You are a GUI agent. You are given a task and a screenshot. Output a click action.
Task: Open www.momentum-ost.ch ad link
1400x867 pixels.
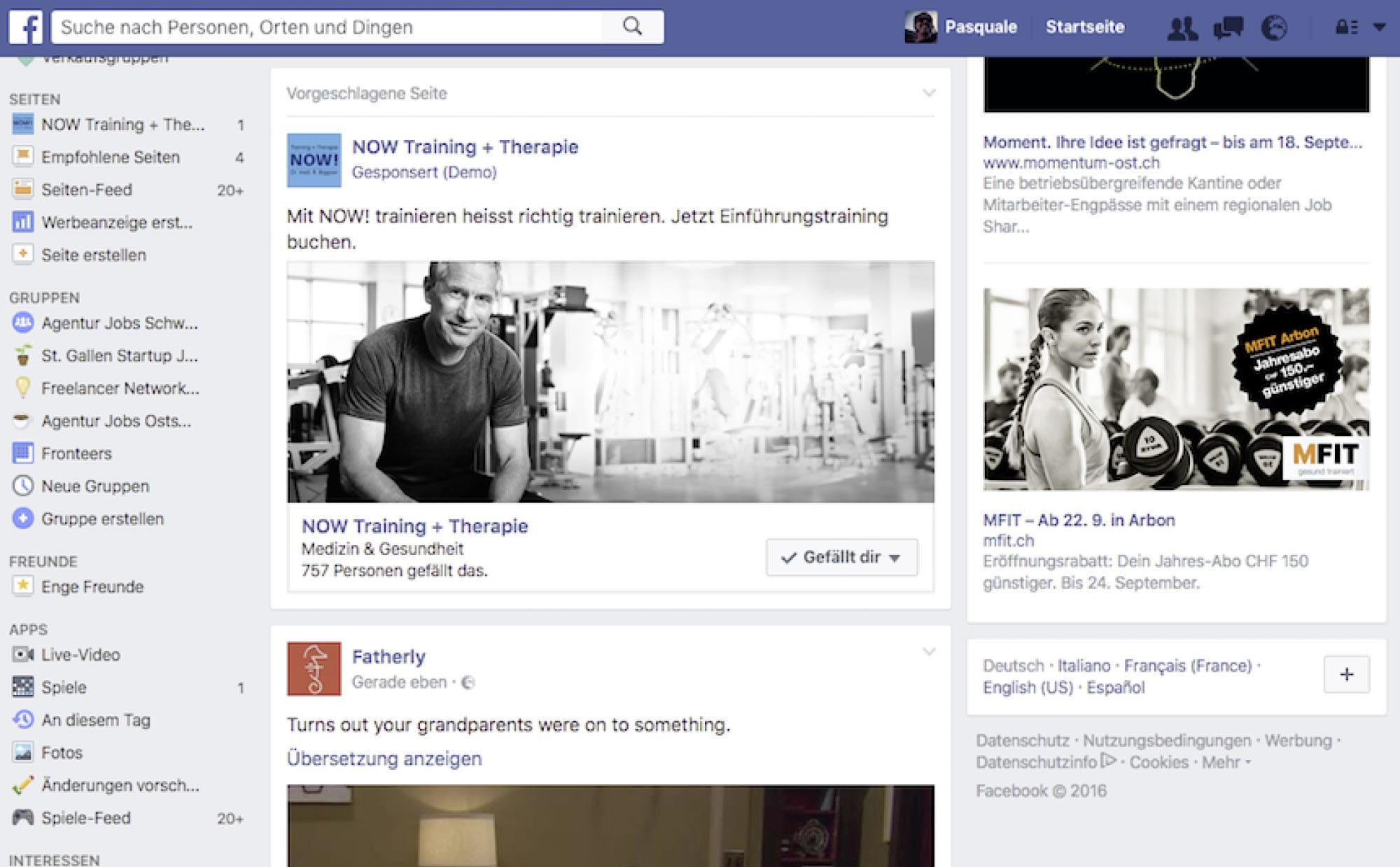click(1071, 163)
